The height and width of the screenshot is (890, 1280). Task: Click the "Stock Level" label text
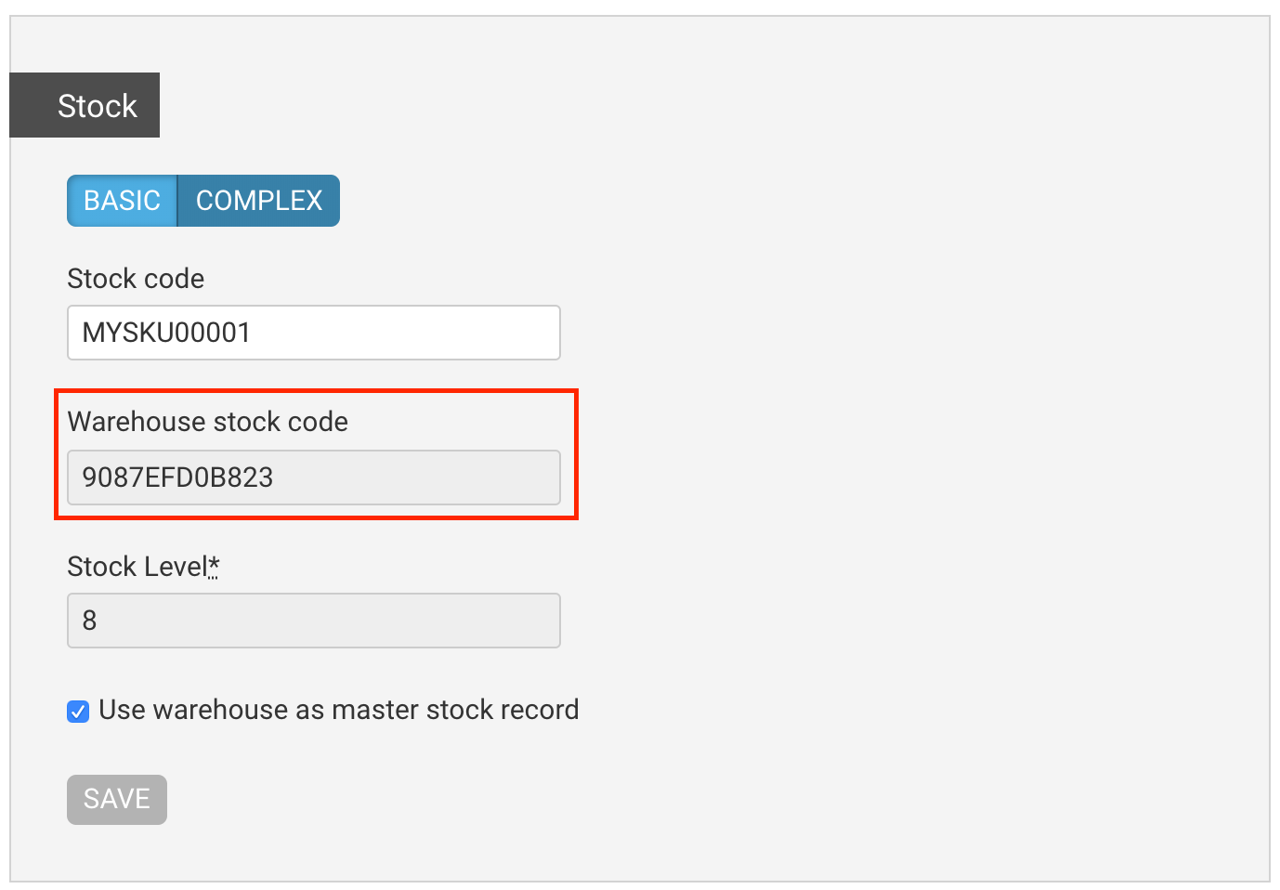point(136,567)
